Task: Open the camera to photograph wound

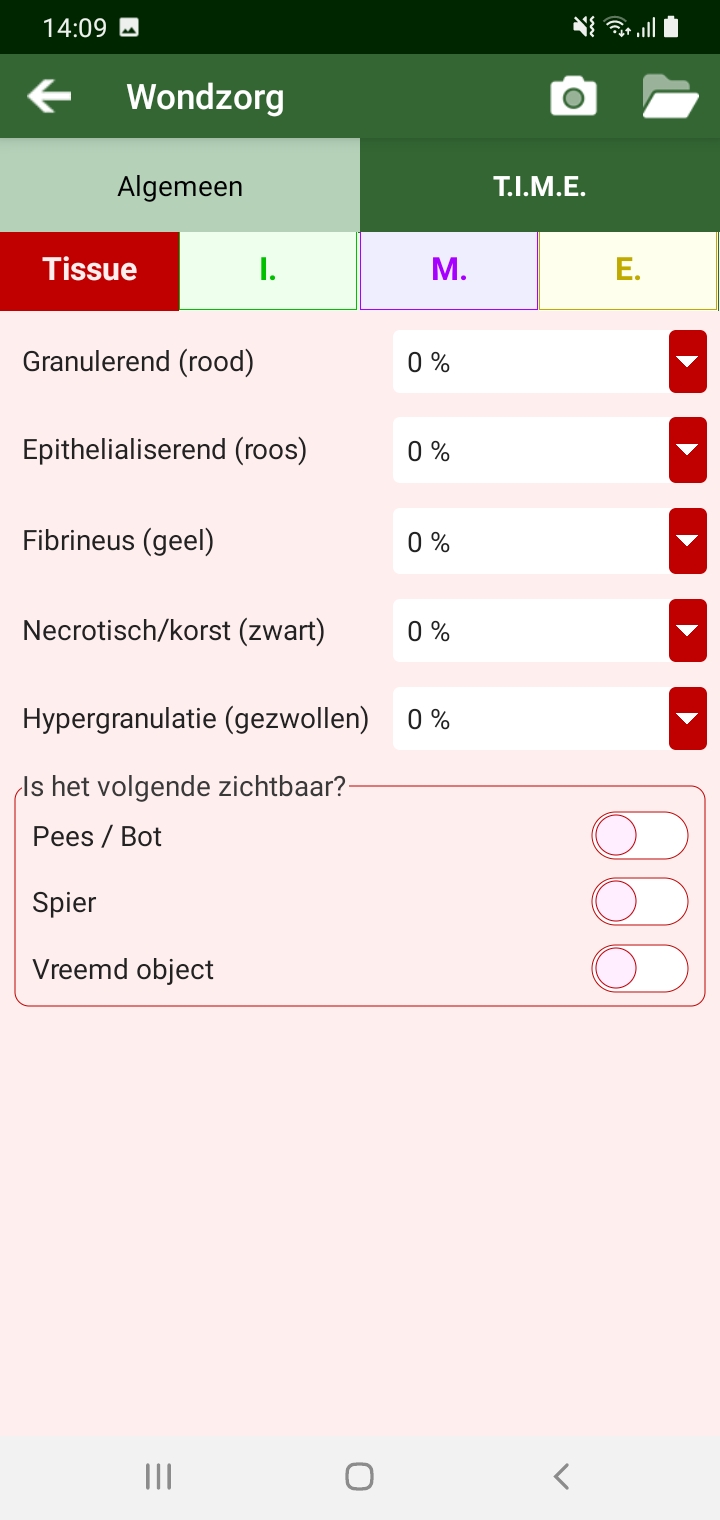Action: point(573,98)
